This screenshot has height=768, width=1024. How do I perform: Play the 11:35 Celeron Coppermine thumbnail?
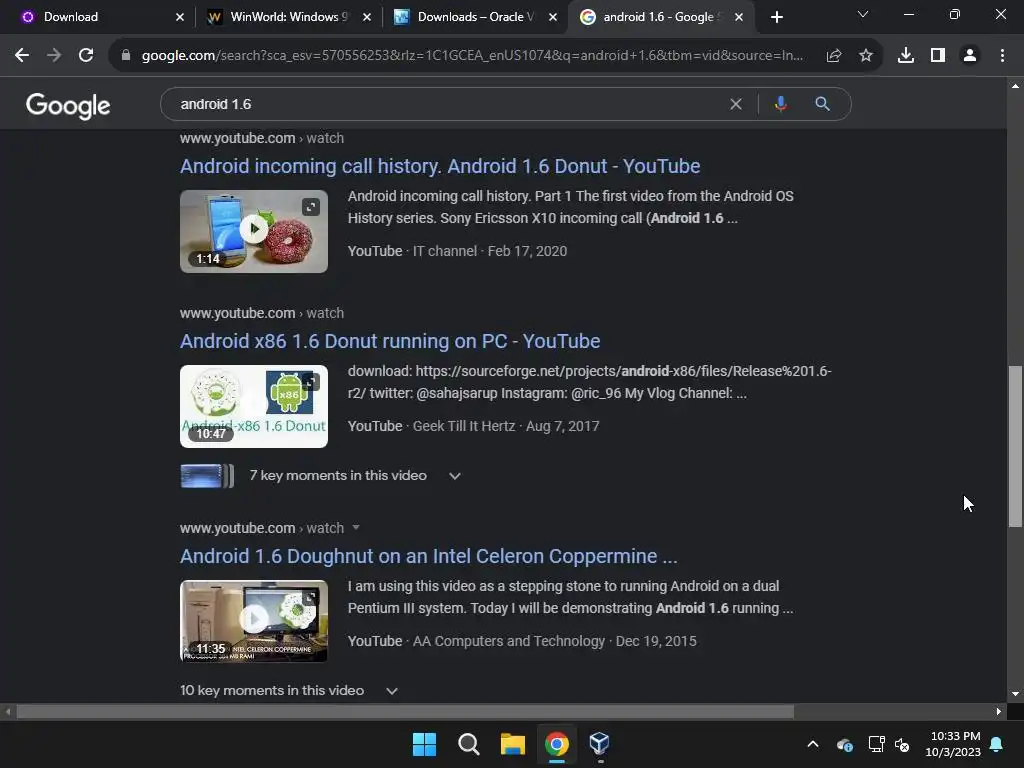click(253, 621)
